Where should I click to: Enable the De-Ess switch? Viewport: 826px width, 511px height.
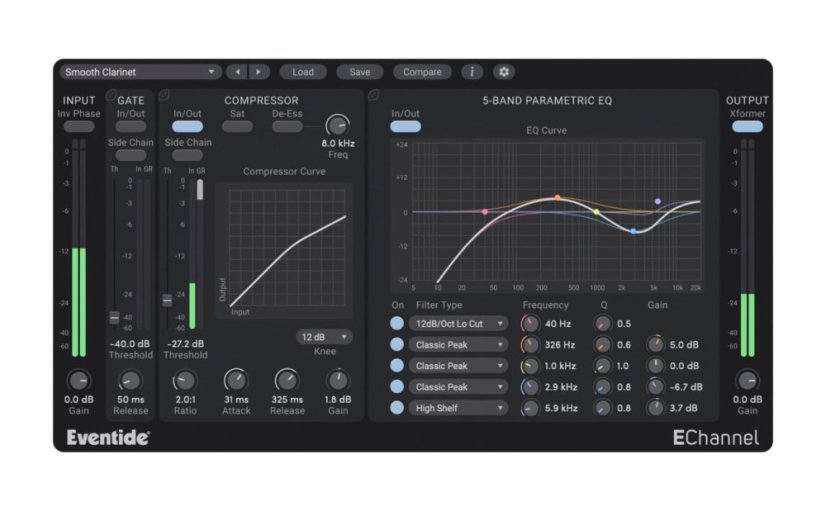click(x=287, y=126)
